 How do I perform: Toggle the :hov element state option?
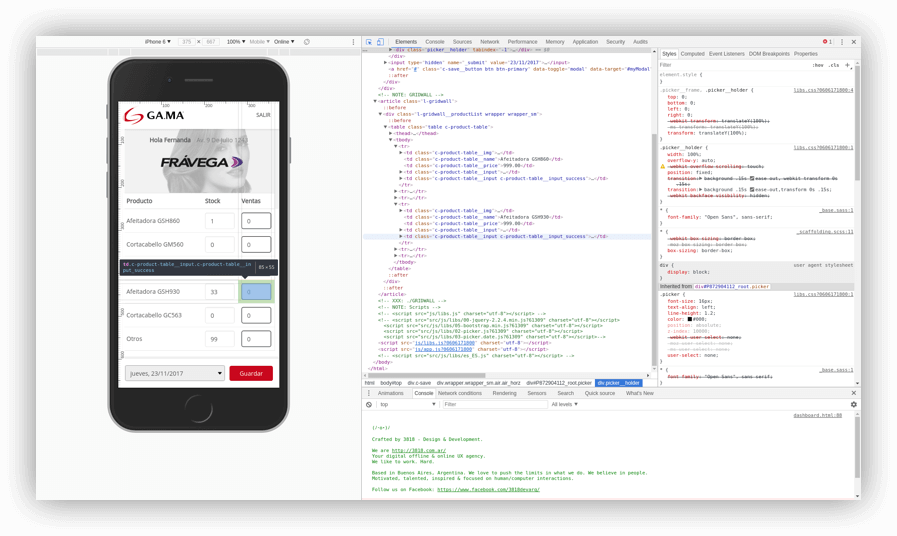(818, 65)
